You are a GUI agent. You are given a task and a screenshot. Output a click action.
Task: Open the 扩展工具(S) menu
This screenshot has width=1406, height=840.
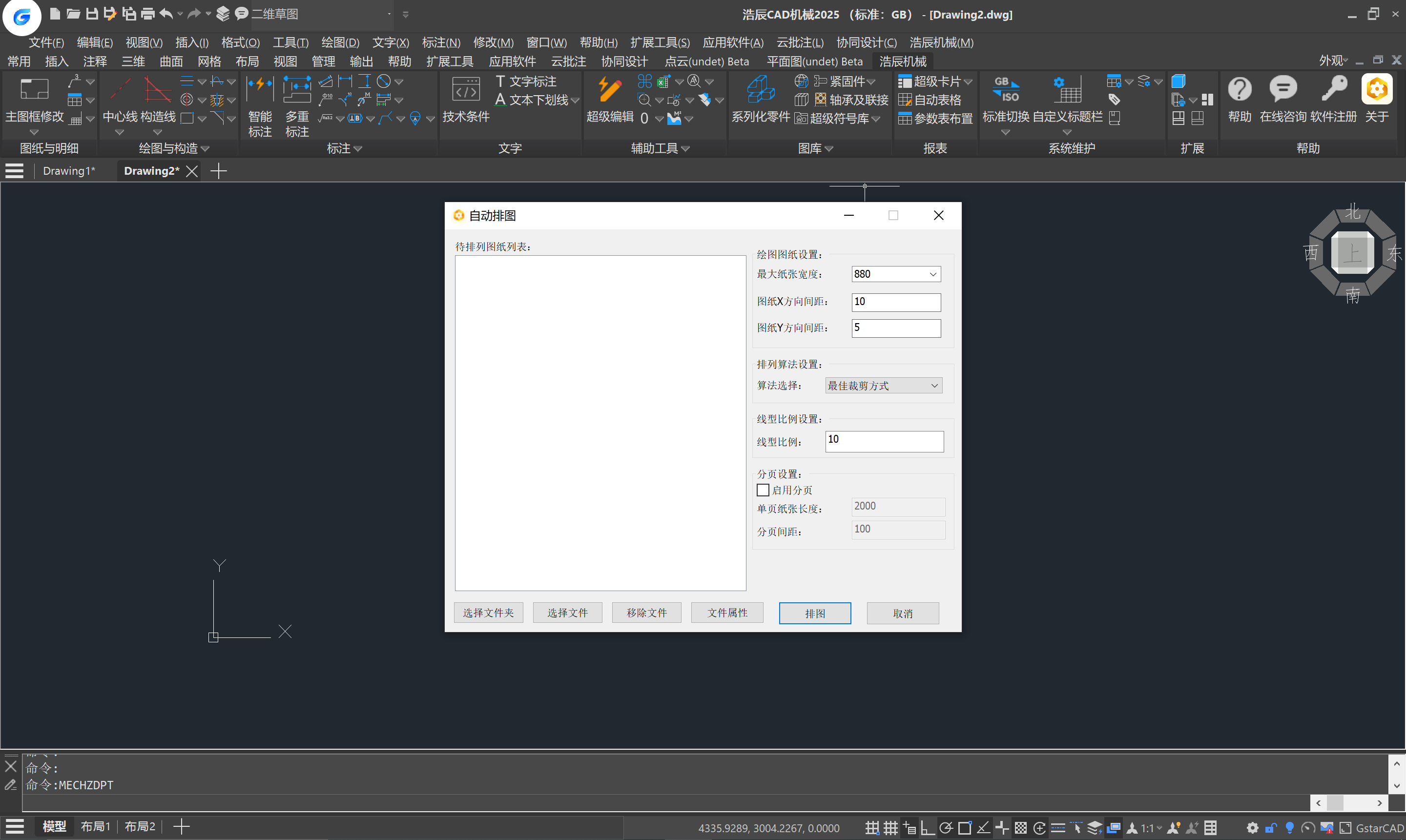point(660,42)
